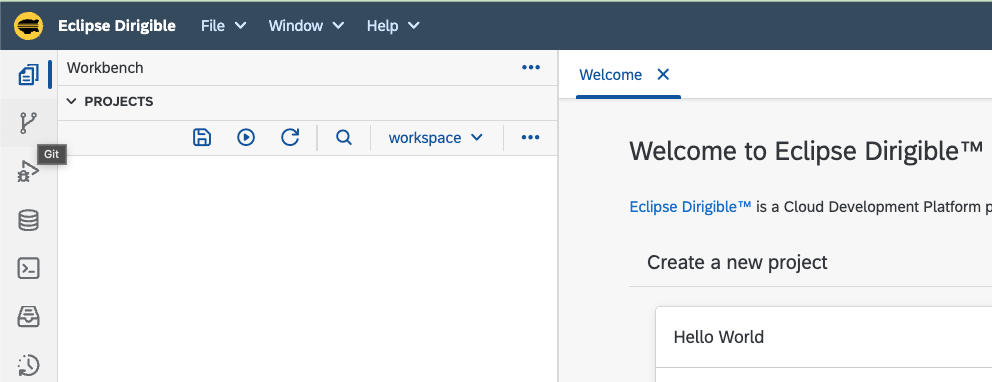Open the Database perspective icon
992x382 pixels.
[x=28, y=220]
